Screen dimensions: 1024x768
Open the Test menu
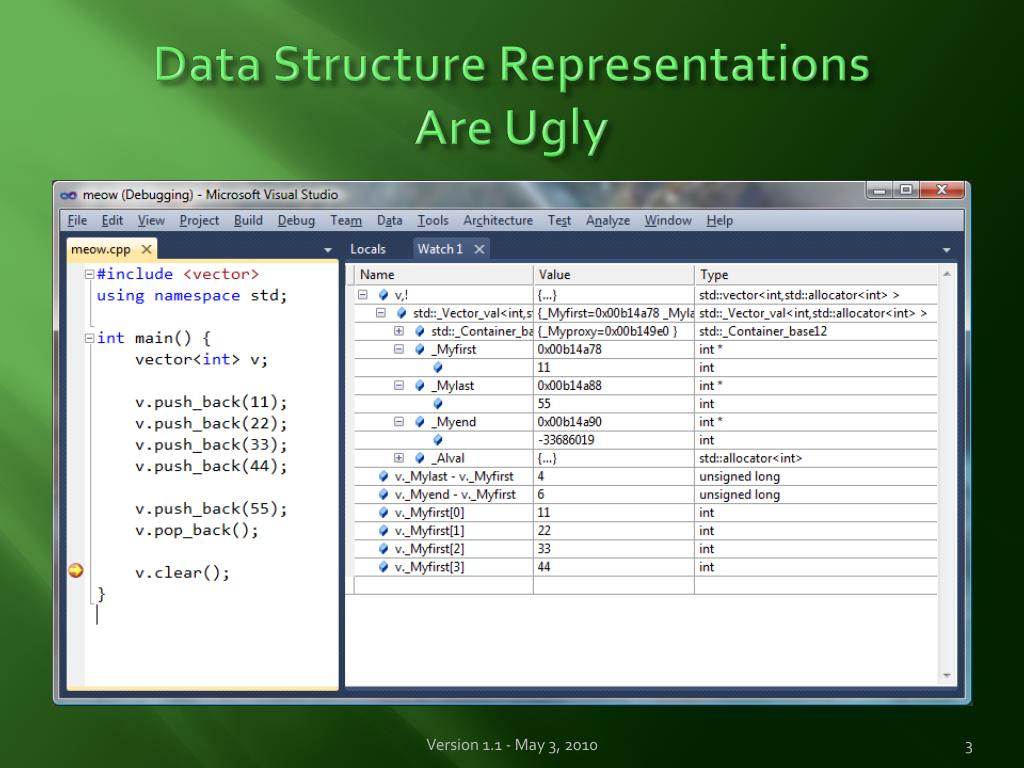(559, 221)
